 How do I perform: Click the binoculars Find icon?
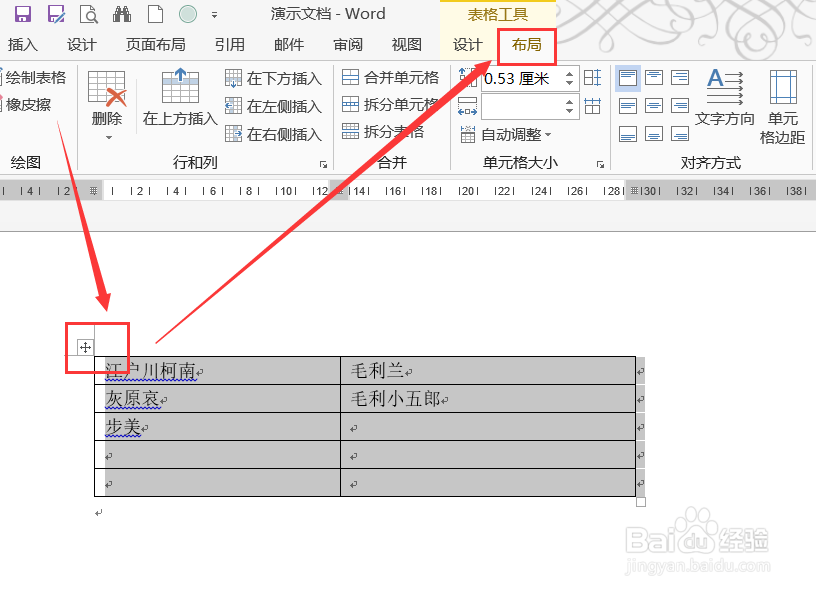122,14
